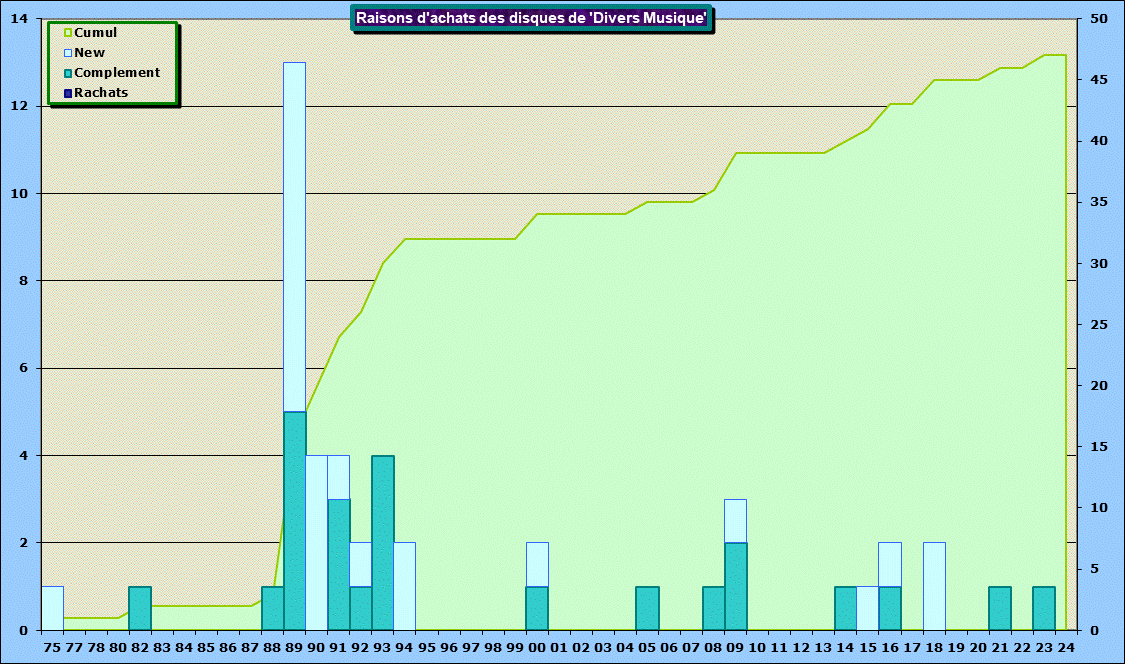1125x664 pixels.
Task: Select the teal Complement bar for year 93
Action: pos(383,542)
